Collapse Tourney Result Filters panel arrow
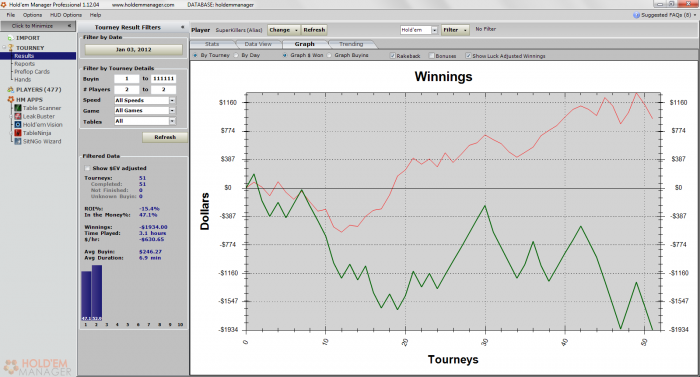This screenshot has height=377, width=700. [x=183, y=27]
